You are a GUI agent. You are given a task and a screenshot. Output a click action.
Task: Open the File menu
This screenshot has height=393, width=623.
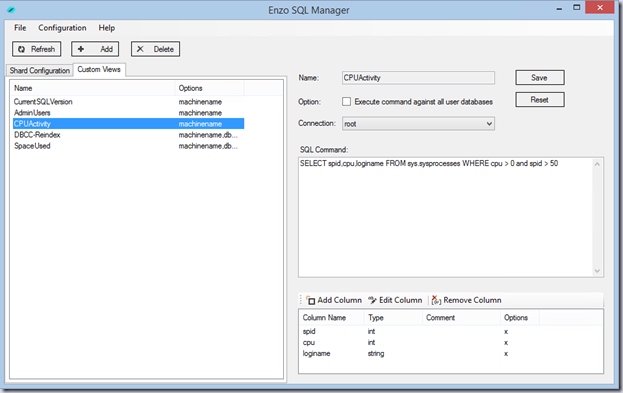[x=20, y=28]
